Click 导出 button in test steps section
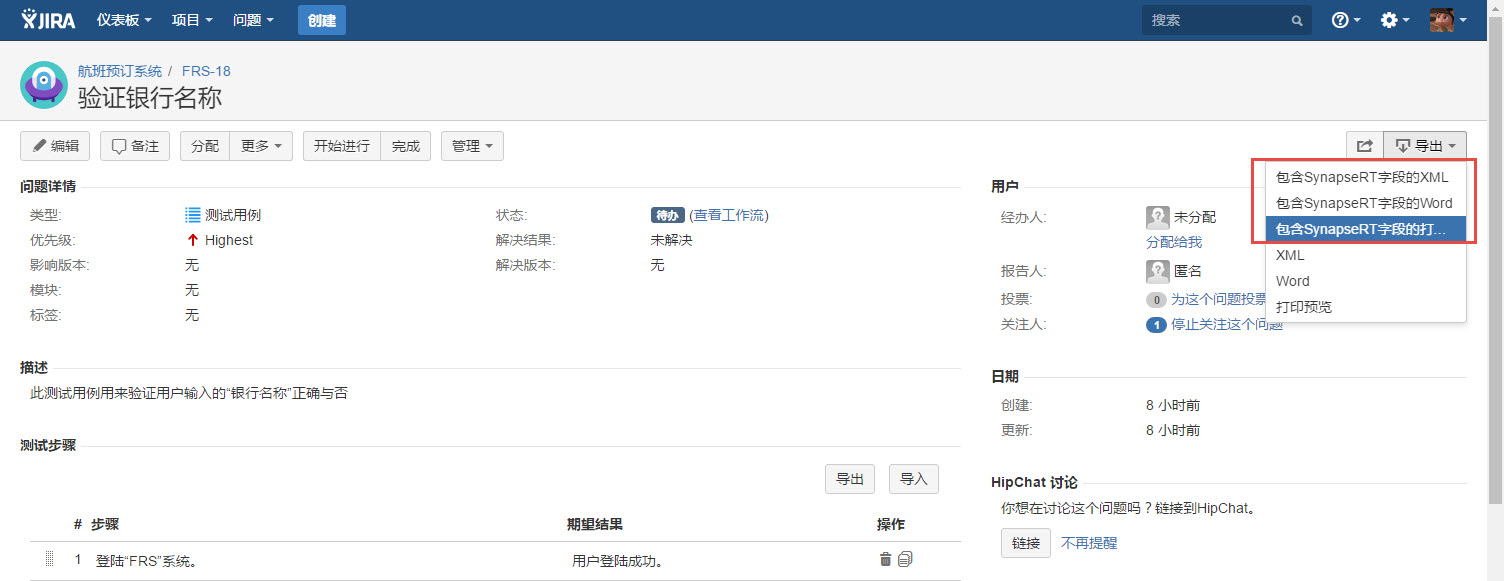Screen dimensions: 1504x581 [850, 479]
